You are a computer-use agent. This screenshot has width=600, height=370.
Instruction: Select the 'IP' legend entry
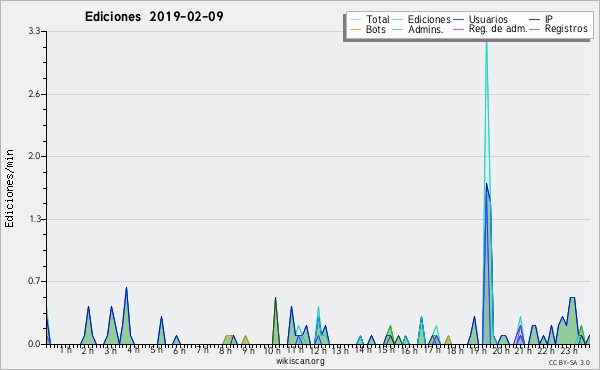(x=549, y=19)
